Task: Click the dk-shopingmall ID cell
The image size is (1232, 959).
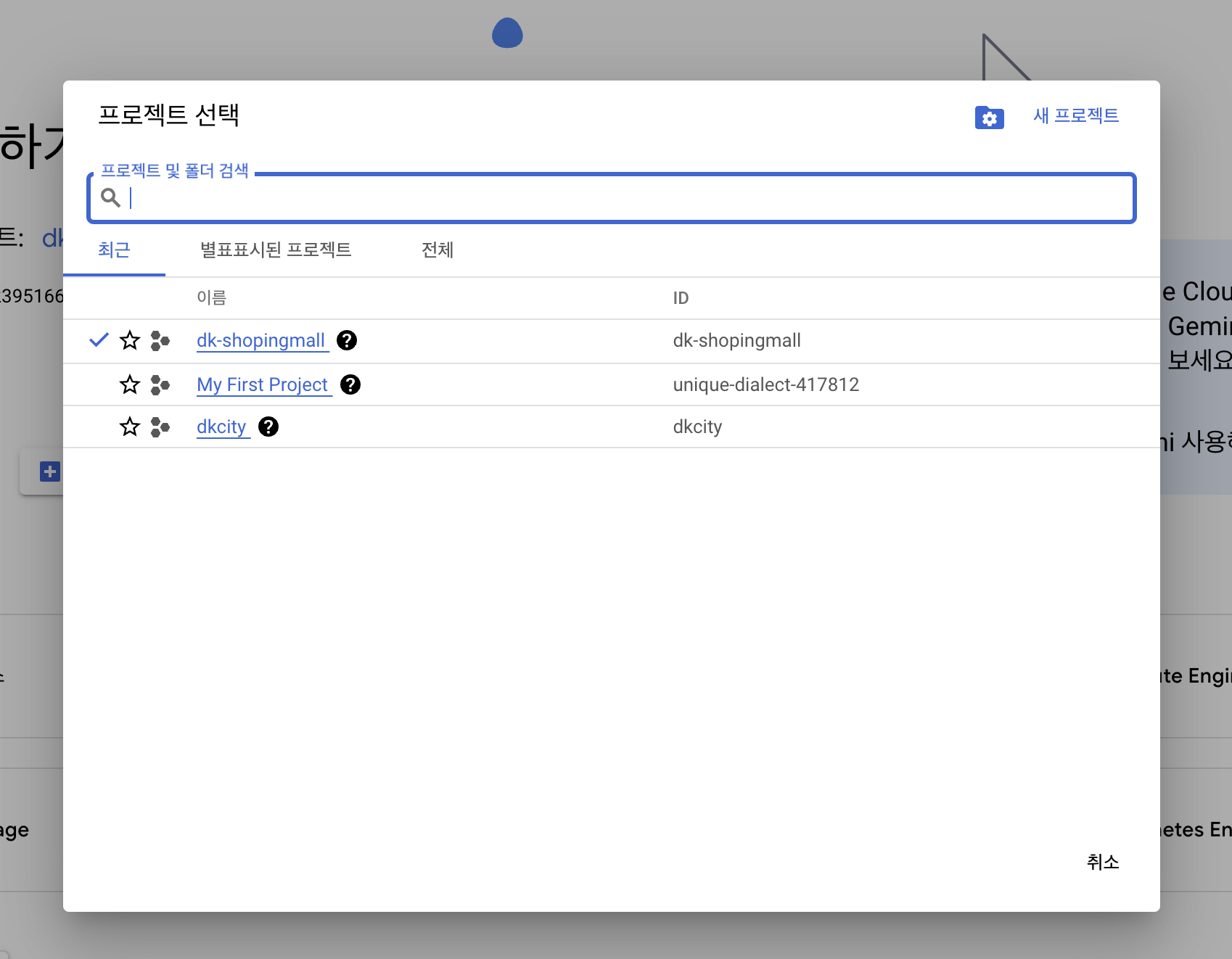Action: pos(737,340)
